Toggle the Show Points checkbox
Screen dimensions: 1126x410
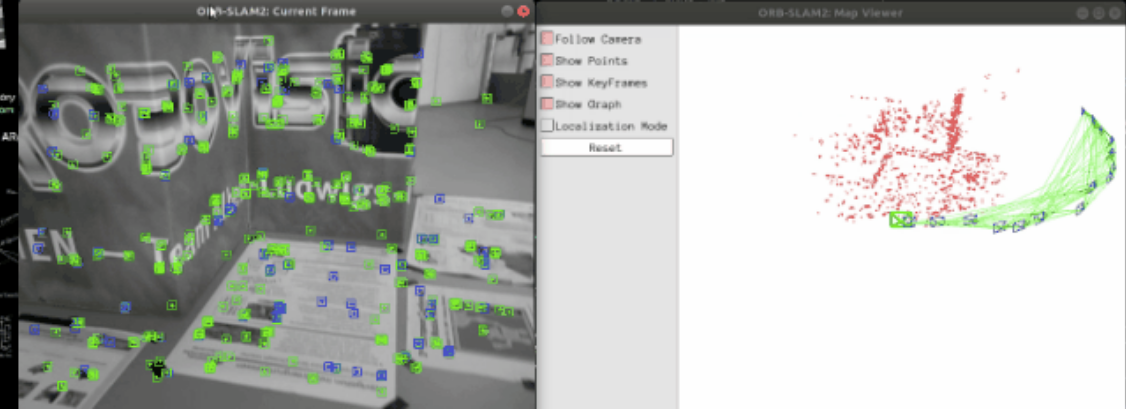[547, 60]
